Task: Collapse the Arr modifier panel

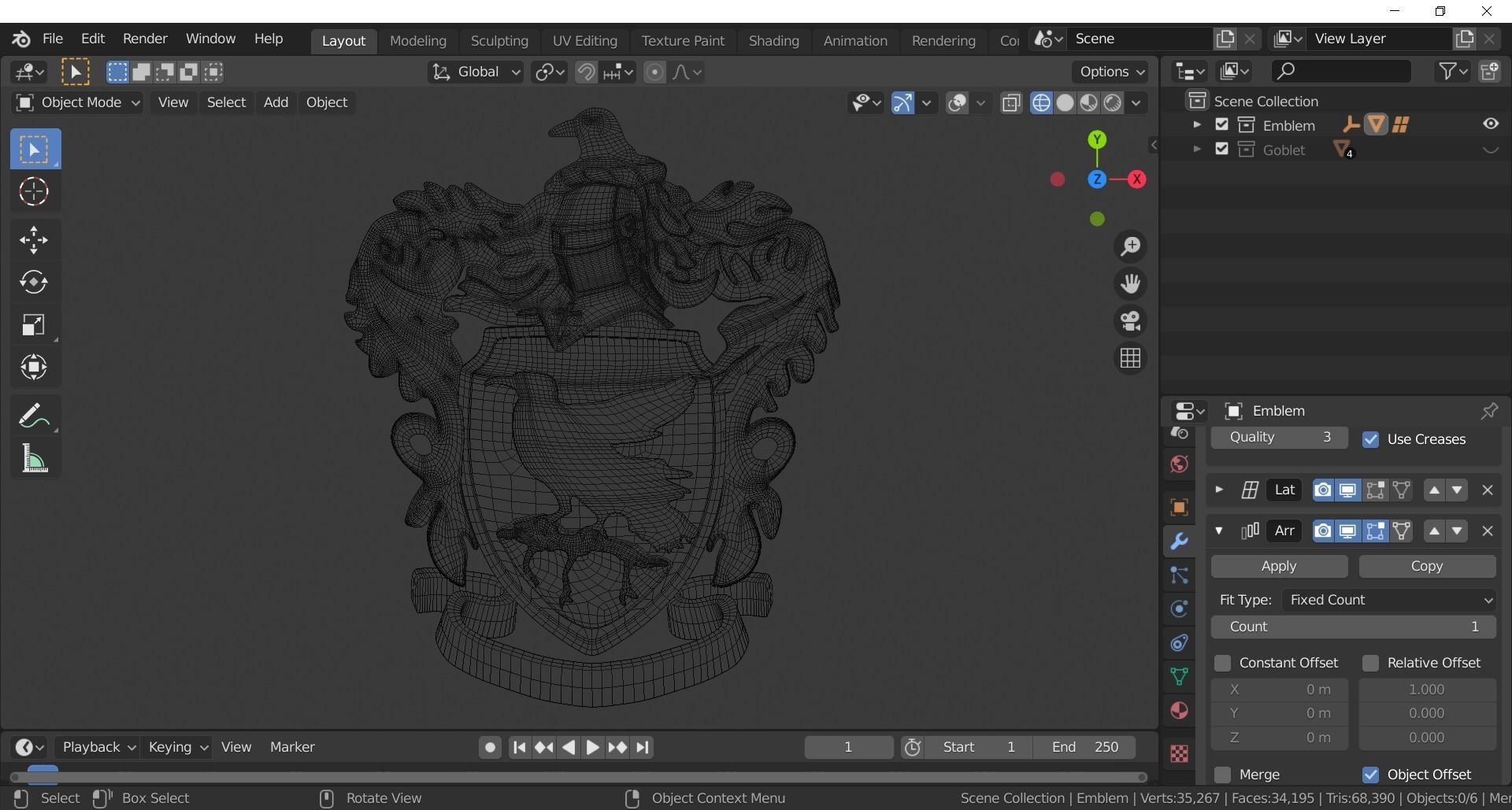Action: 1218,531
